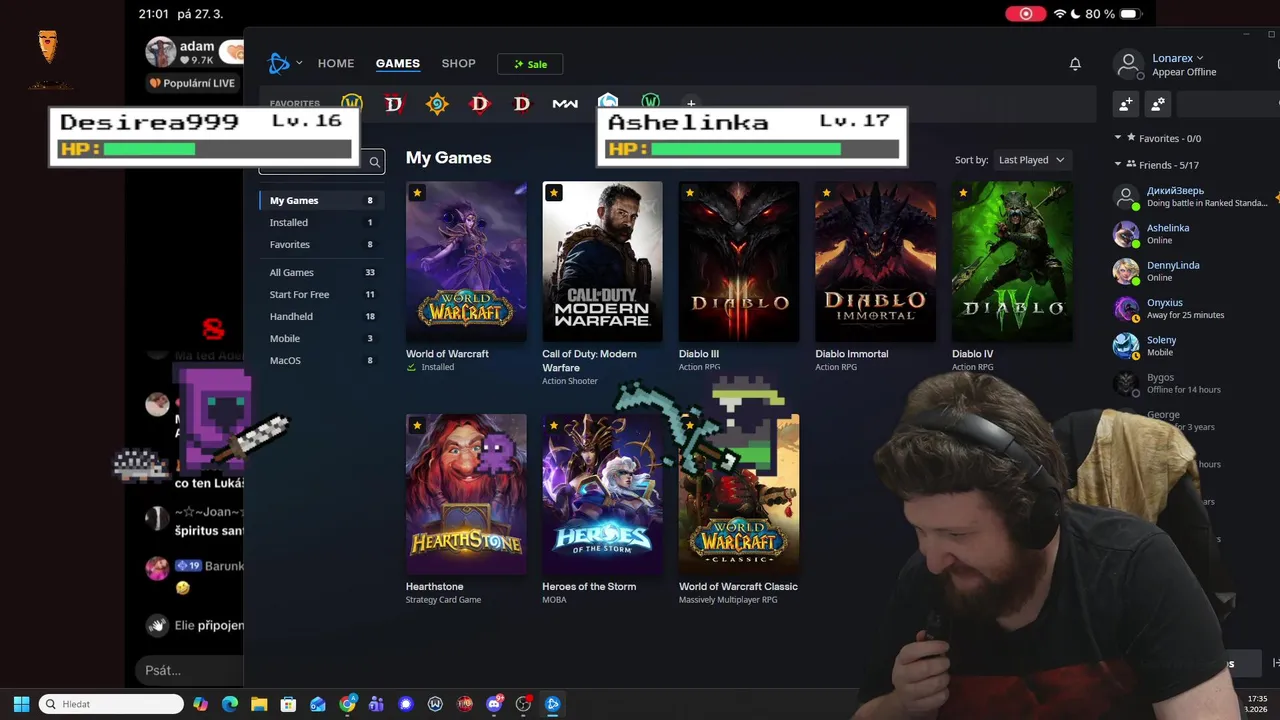Open Microsoft Store from the taskbar
1280x720 pixels.
[x=288, y=704]
